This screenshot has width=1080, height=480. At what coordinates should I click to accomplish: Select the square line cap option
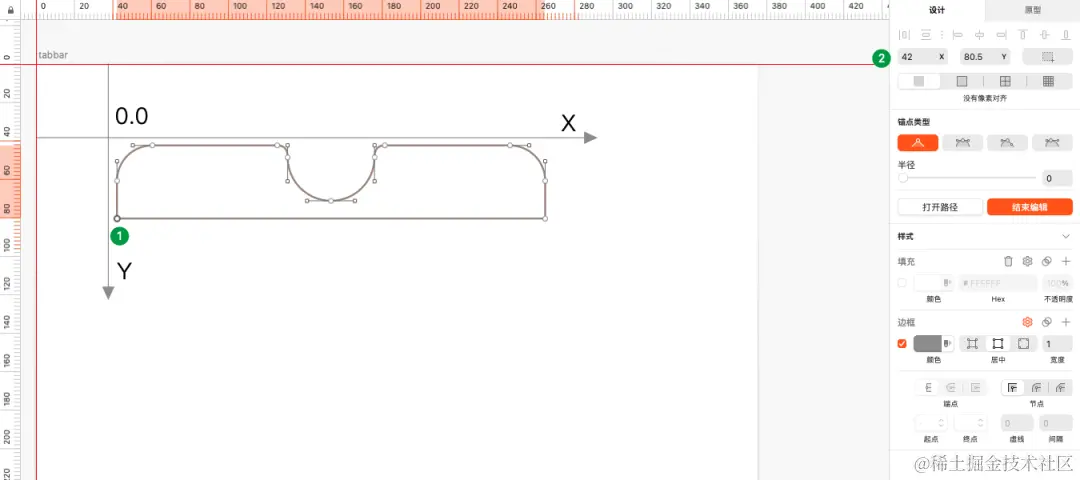(x=974, y=387)
